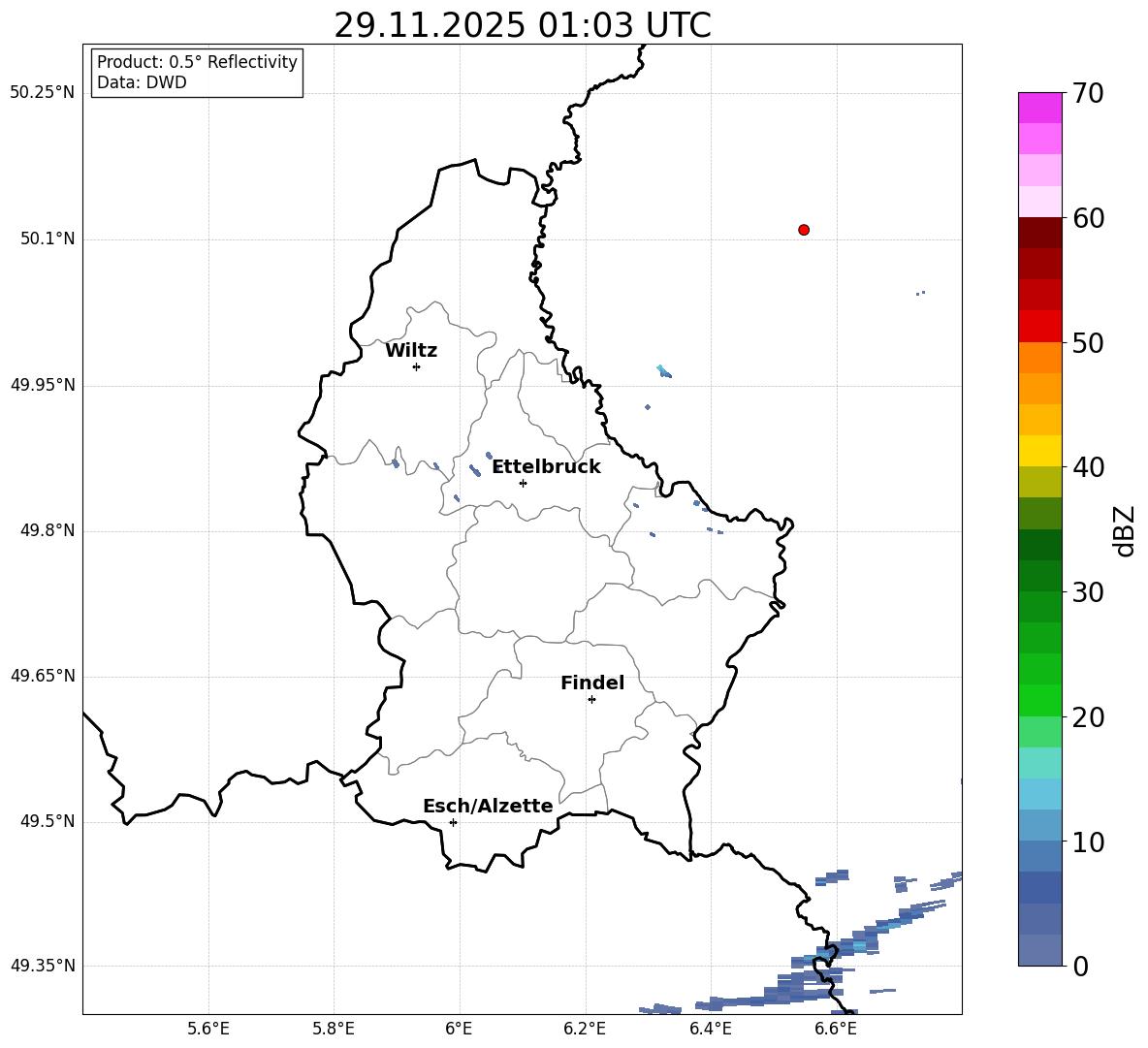Screen dimensions: 1148x1048
Task: Click the 5.6°E longitude label
Action: point(208,1029)
